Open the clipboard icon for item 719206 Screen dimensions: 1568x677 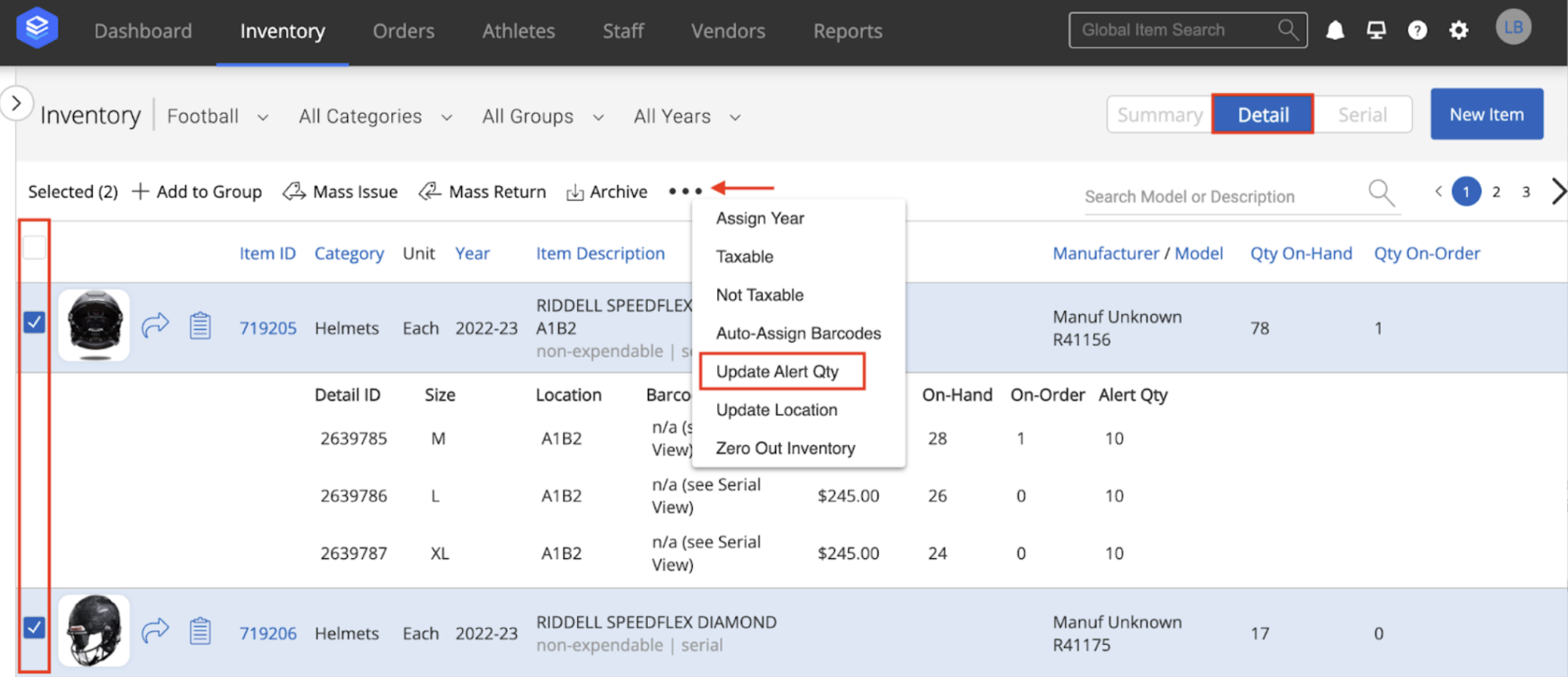coord(200,631)
